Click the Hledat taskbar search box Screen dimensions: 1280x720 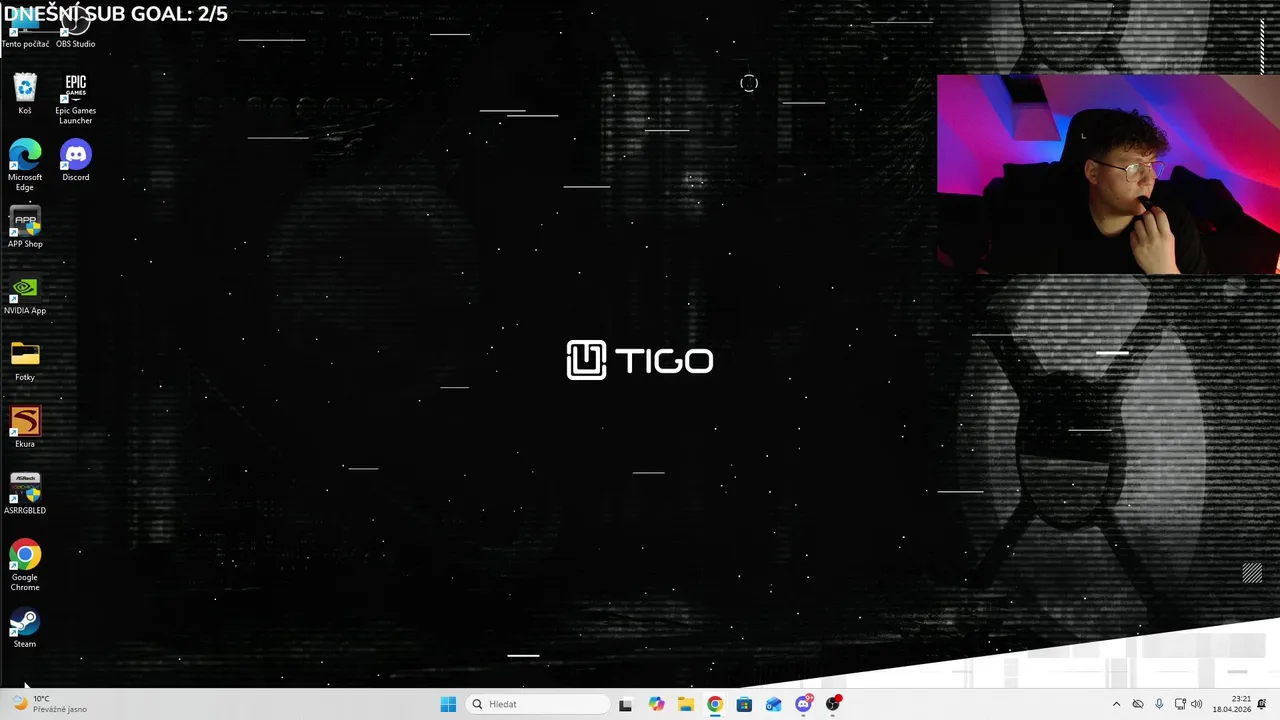538,704
